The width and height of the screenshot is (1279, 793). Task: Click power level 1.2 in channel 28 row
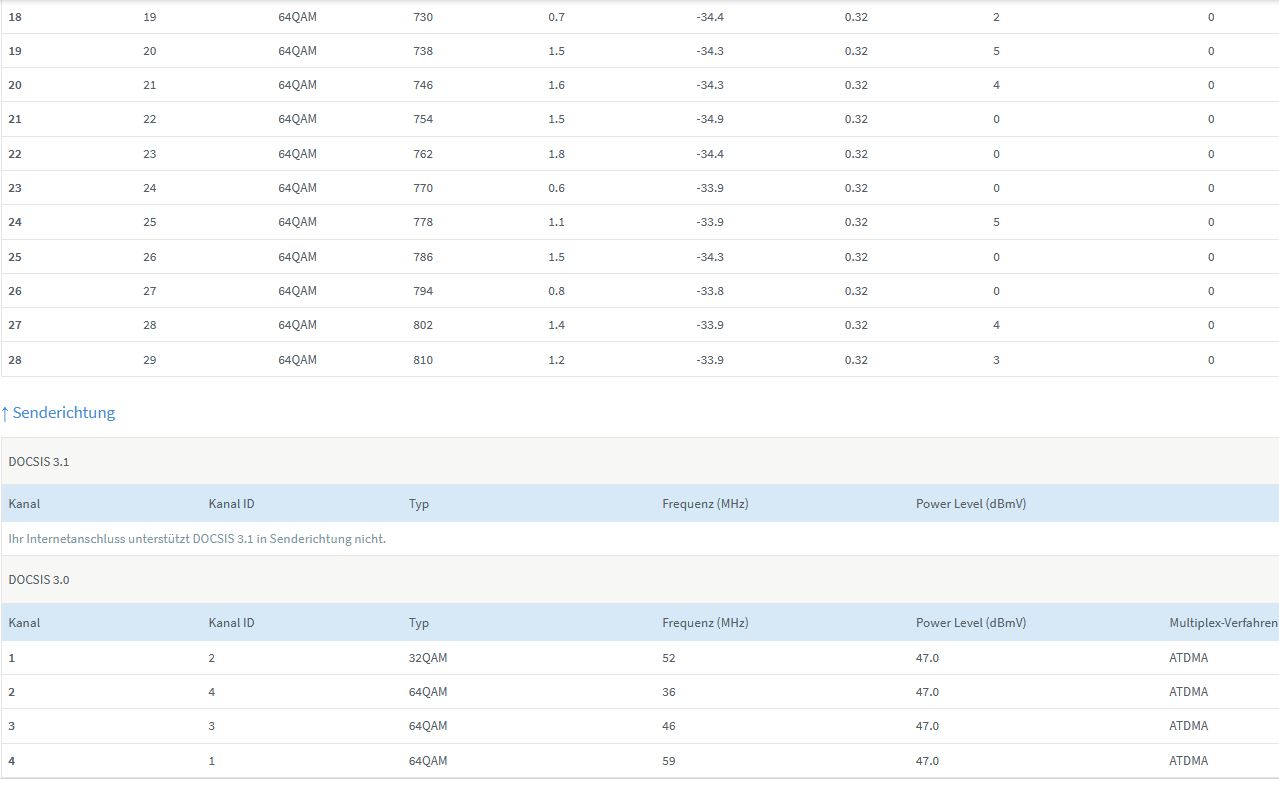(x=556, y=360)
